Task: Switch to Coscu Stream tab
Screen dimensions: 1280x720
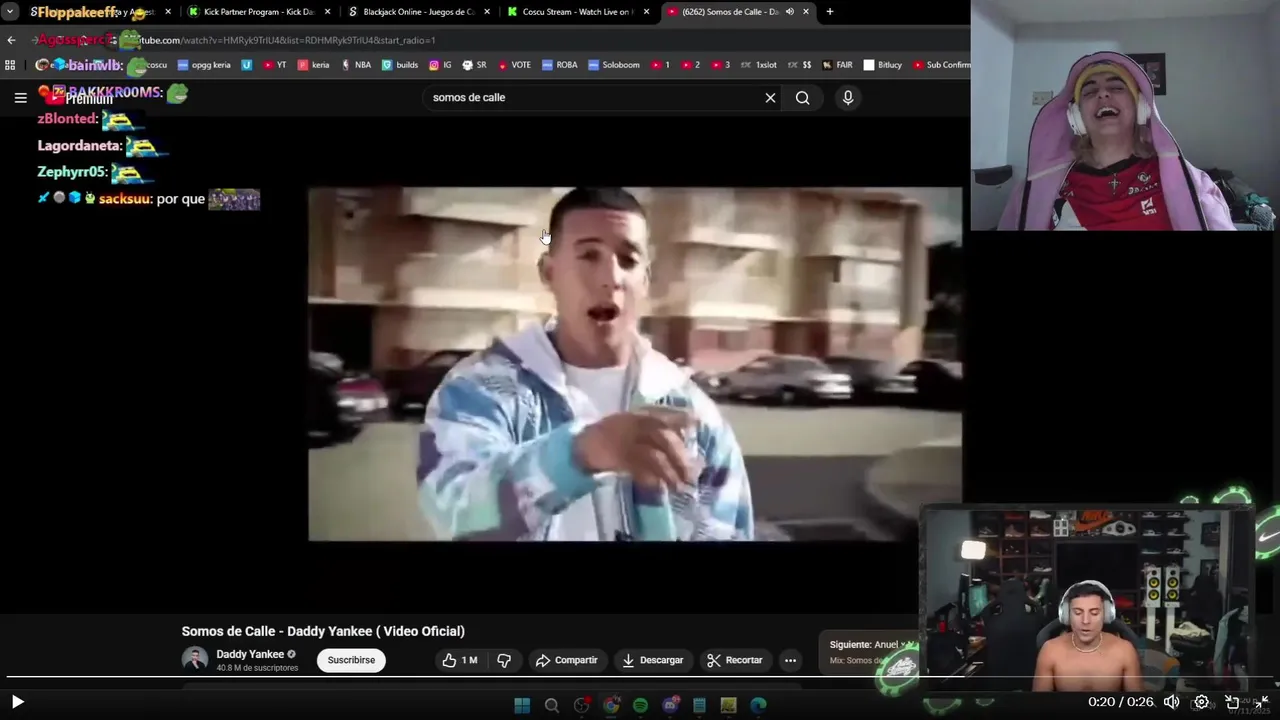Action: click(577, 12)
